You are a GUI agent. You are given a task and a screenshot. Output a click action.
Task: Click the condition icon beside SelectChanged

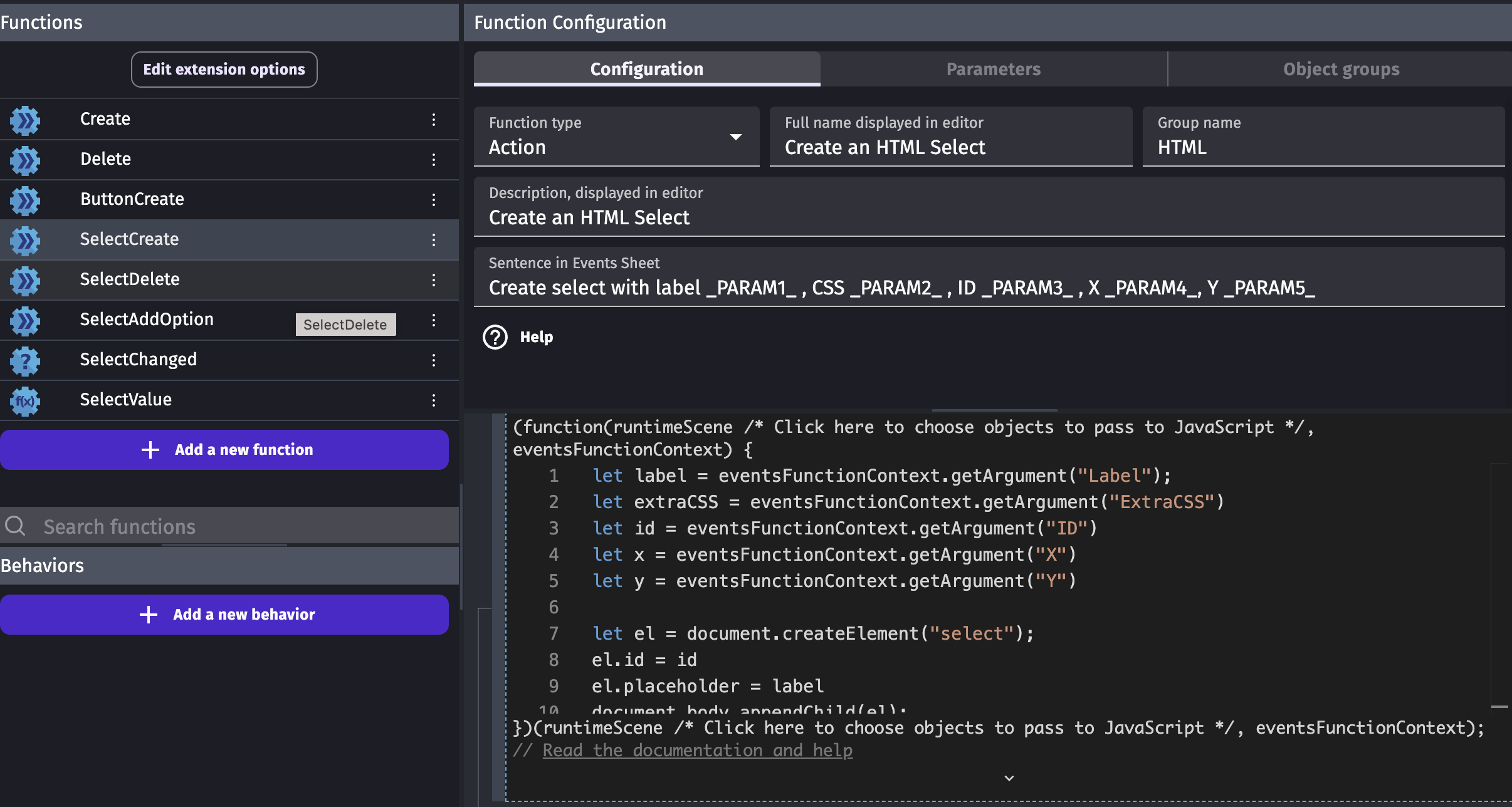[x=25, y=360]
